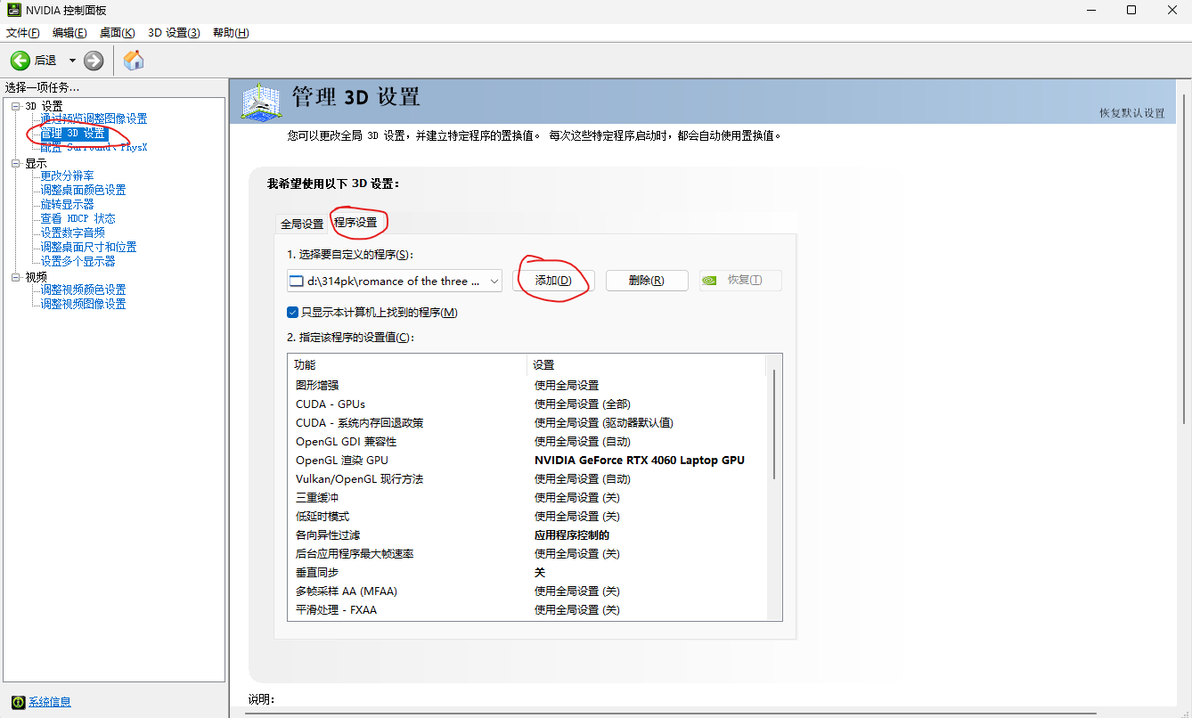
Task: Collapse the 显示 tree node
Action: click(x=16, y=163)
